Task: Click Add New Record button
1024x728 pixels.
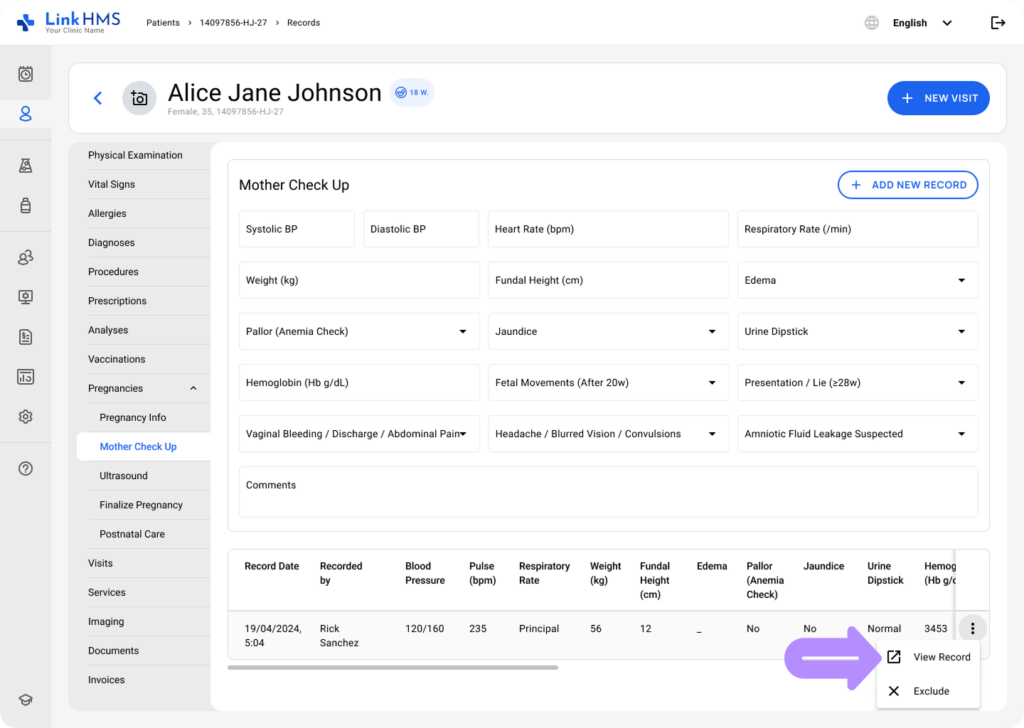Action: click(907, 185)
